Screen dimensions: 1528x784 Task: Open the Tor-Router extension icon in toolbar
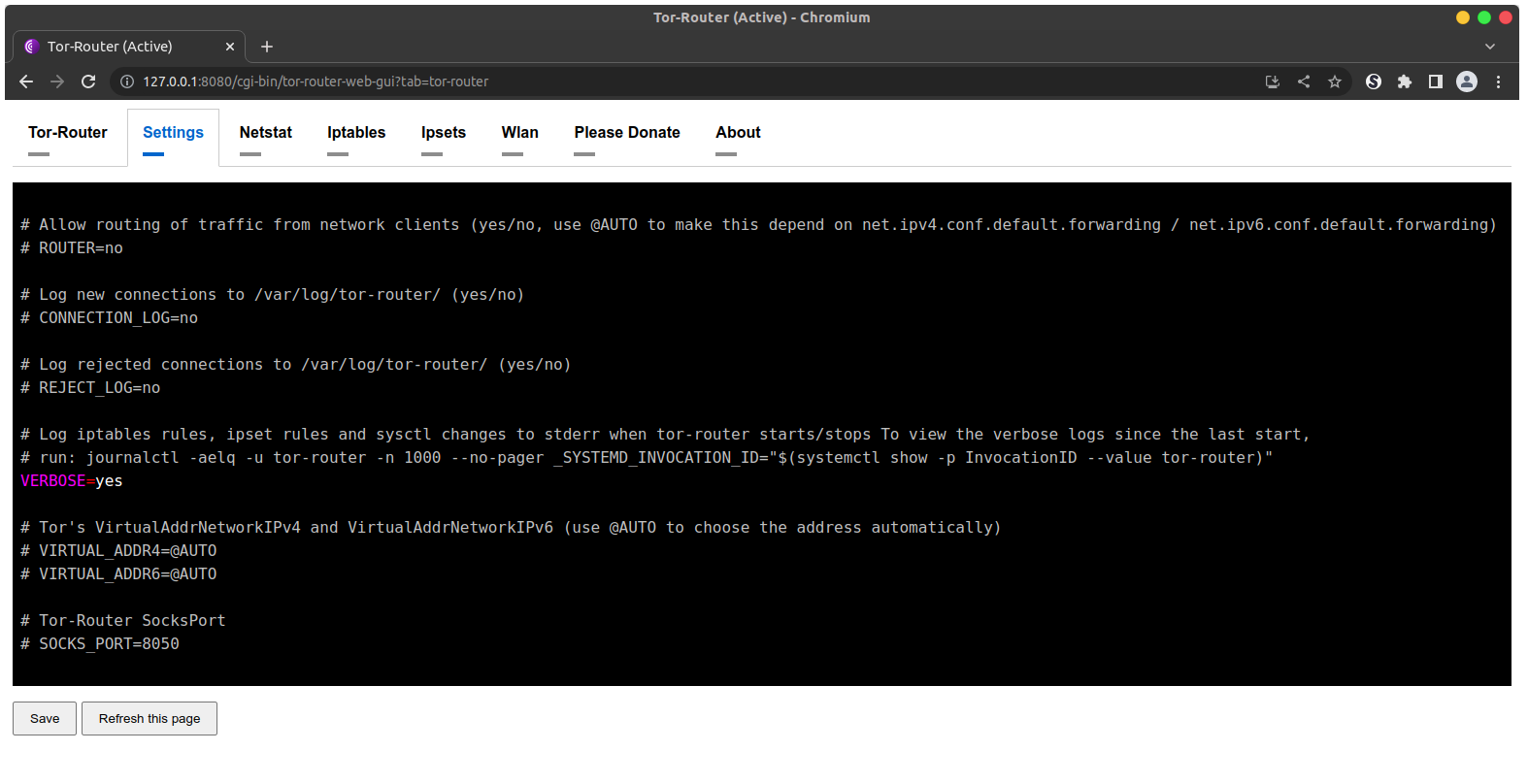click(x=1374, y=82)
